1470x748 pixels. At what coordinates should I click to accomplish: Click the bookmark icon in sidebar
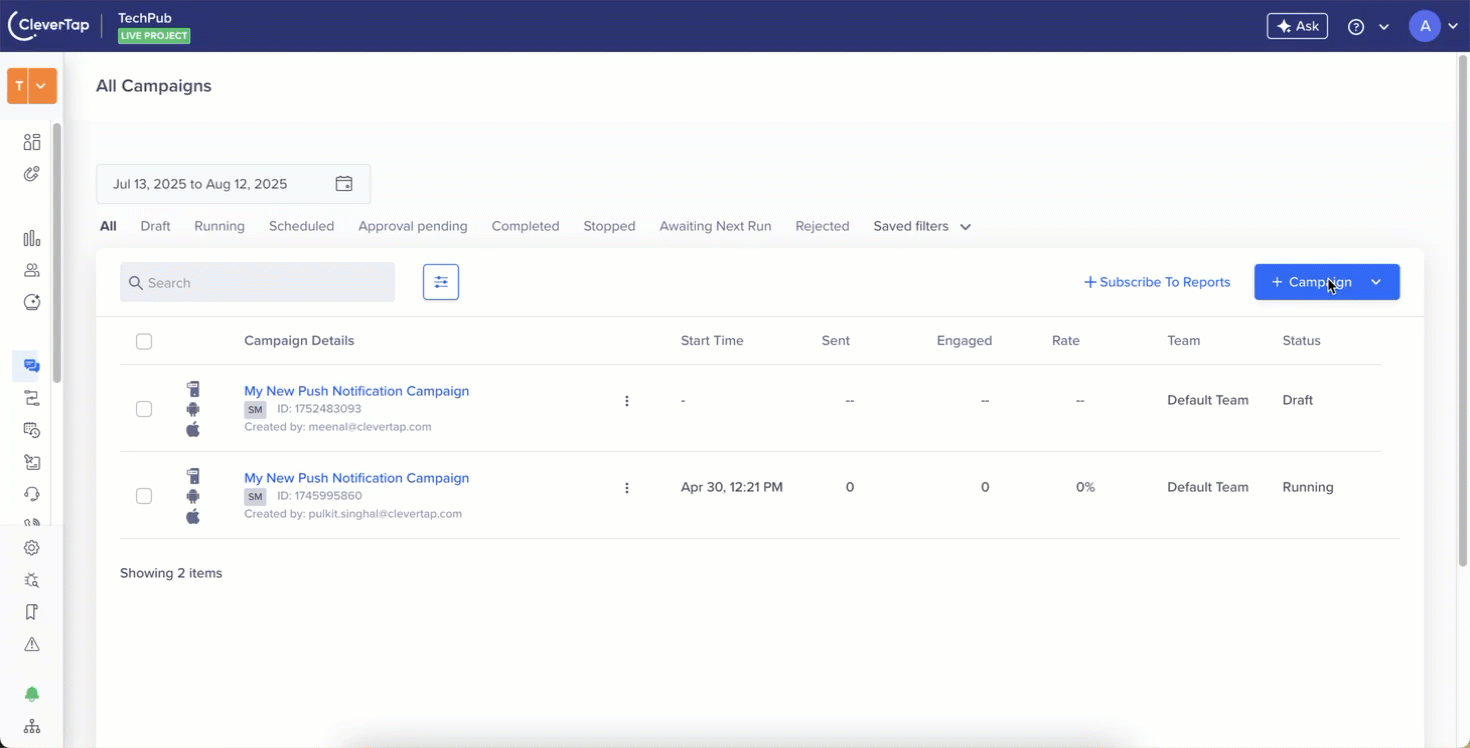[x=32, y=612]
